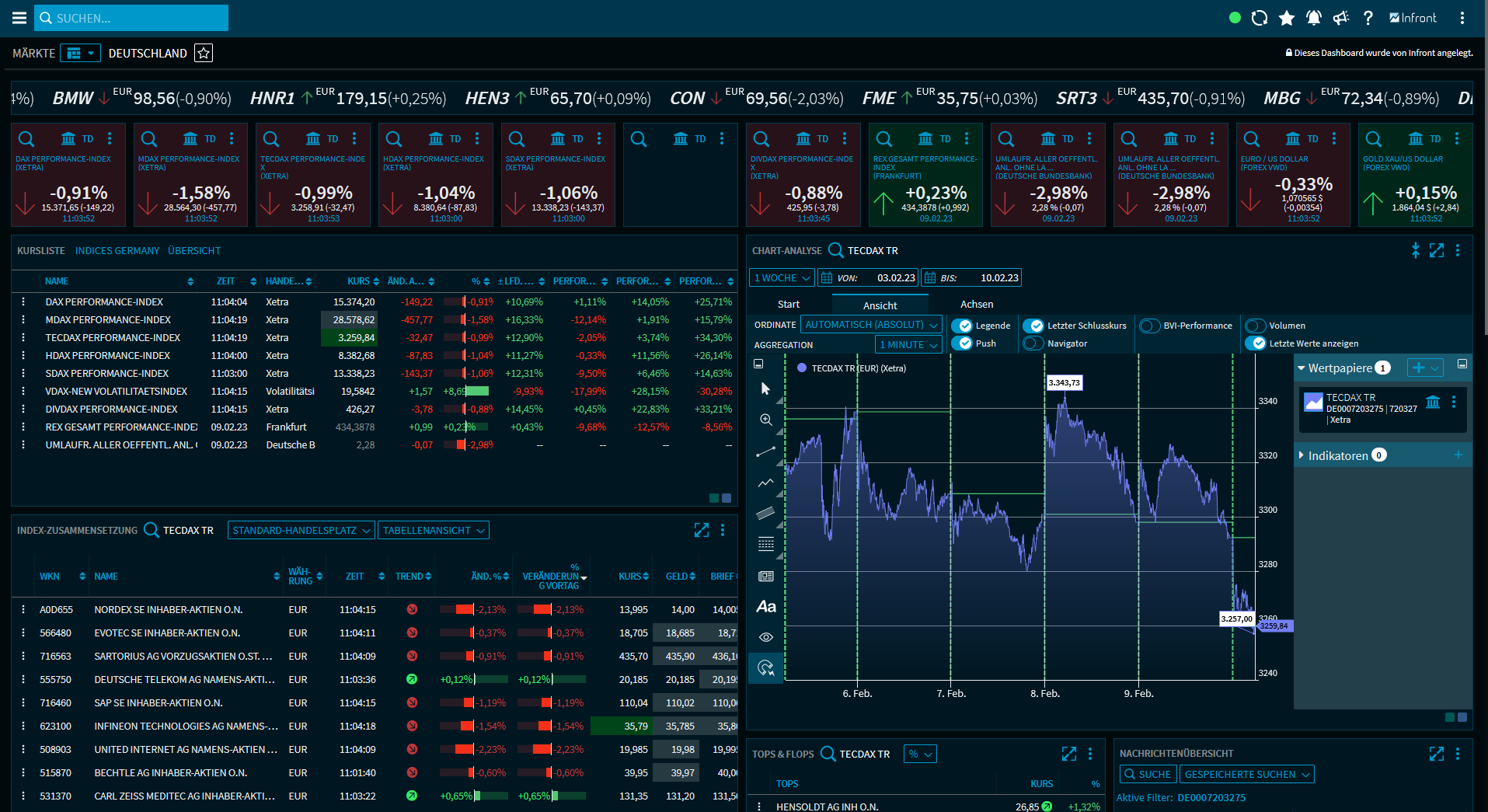Screen dimensions: 1488x812
Task: Select the arrow pointer tool in chart
Action: (765, 389)
